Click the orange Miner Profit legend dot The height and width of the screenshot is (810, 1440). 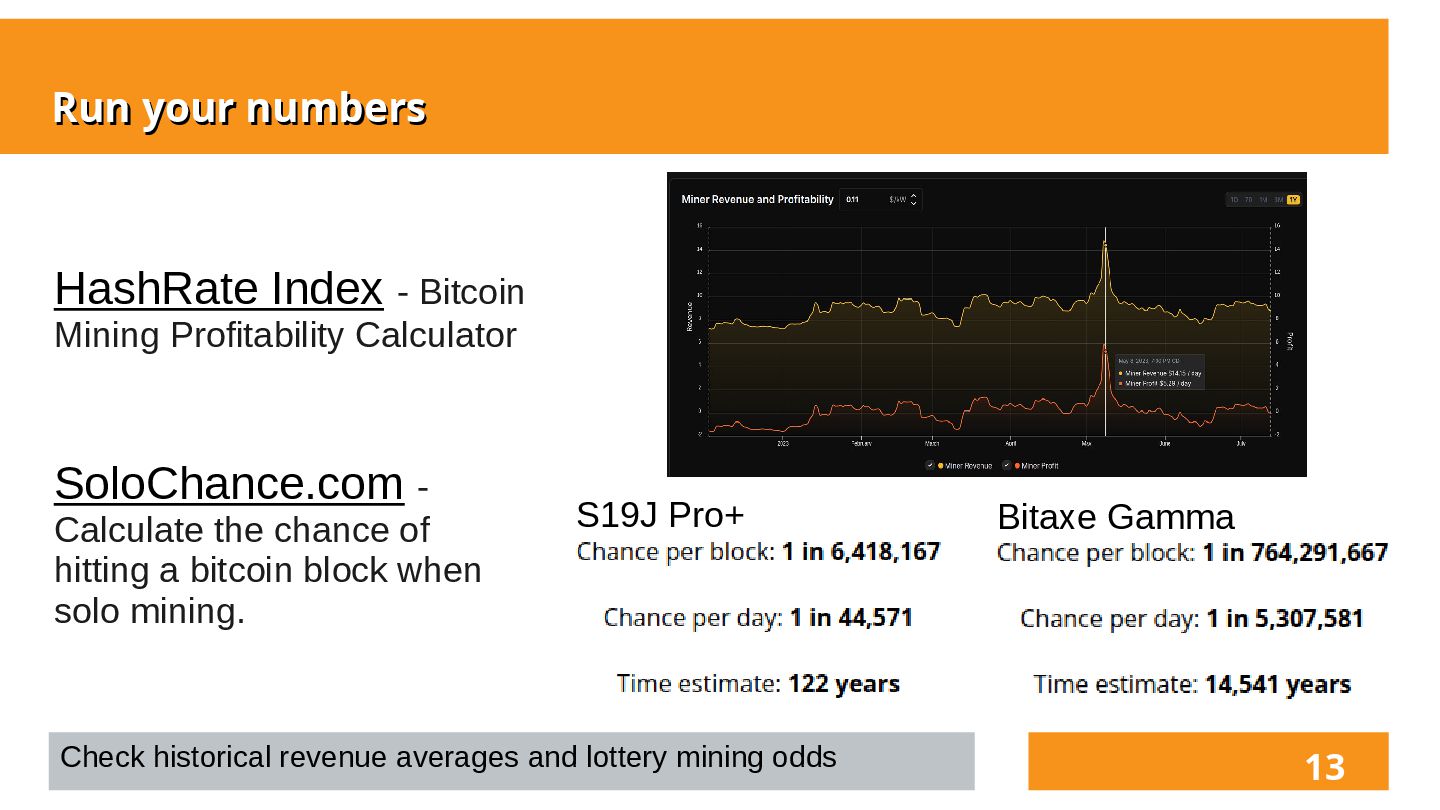pyautogui.click(x=1017, y=466)
